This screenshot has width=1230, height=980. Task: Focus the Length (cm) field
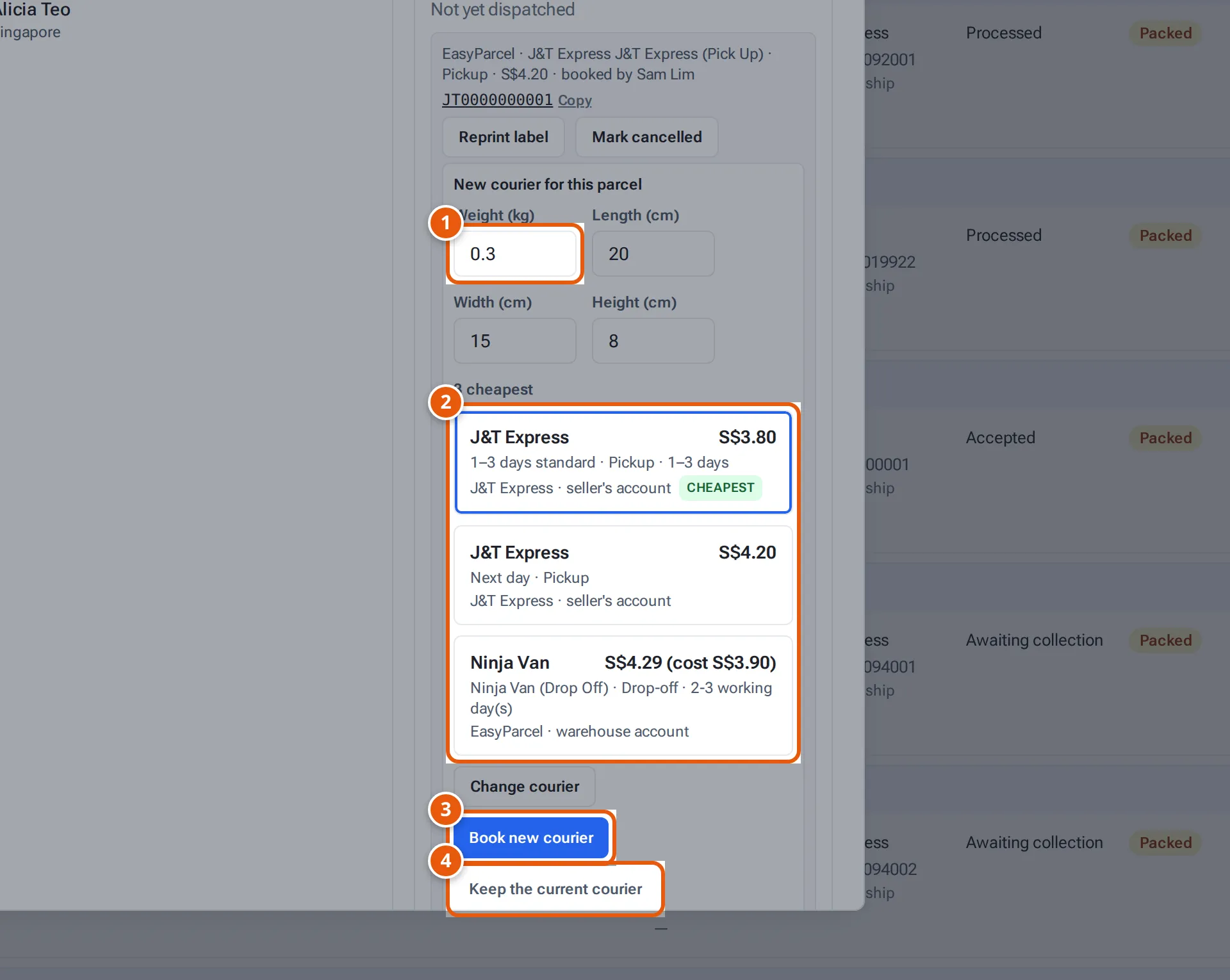653,254
